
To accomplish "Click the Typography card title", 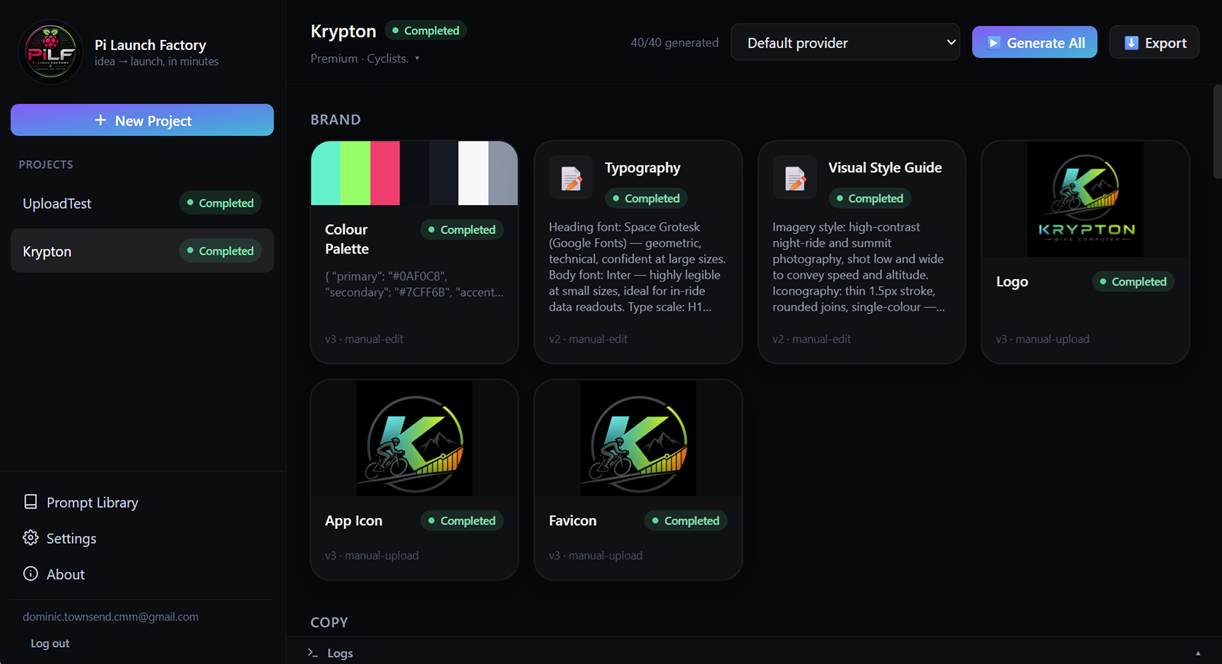I will pyautogui.click(x=643, y=168).
